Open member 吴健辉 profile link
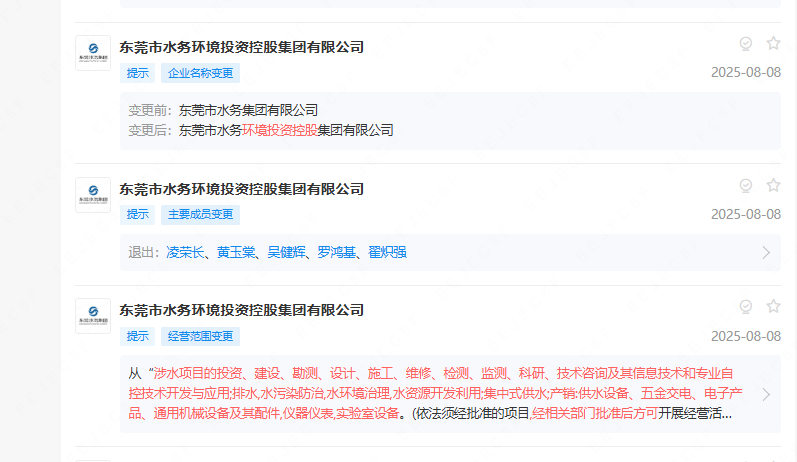Image resolution: width=797 pixels, height=462 pixels. coord(286,252)
